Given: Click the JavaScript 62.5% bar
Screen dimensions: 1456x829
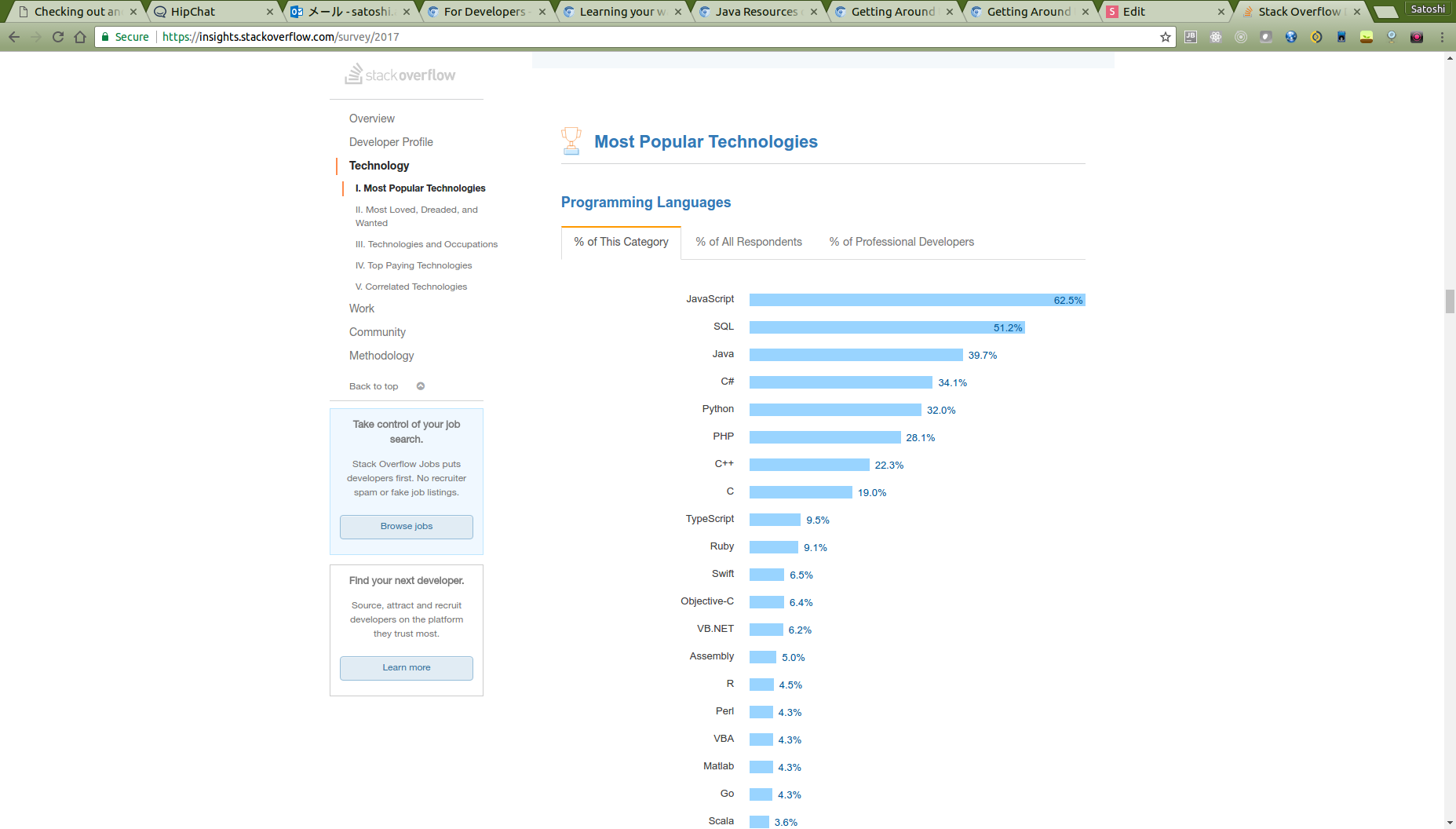Looking at the screenshot, I should click(918, 300).
